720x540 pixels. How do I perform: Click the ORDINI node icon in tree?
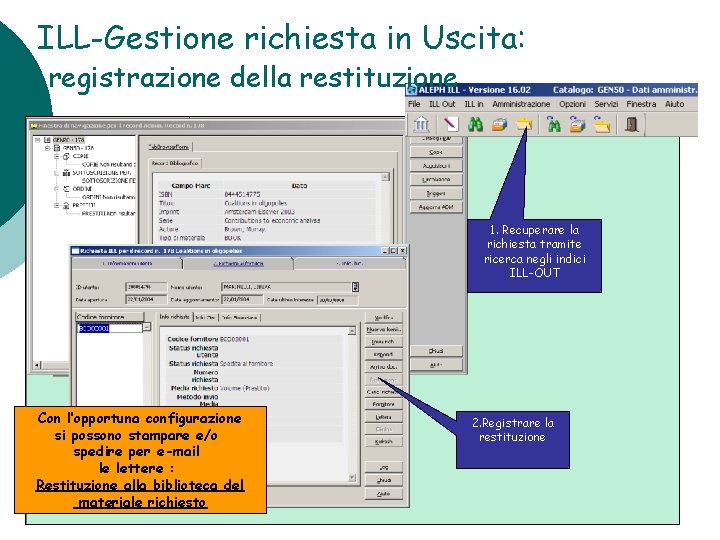tap(66, 189)
